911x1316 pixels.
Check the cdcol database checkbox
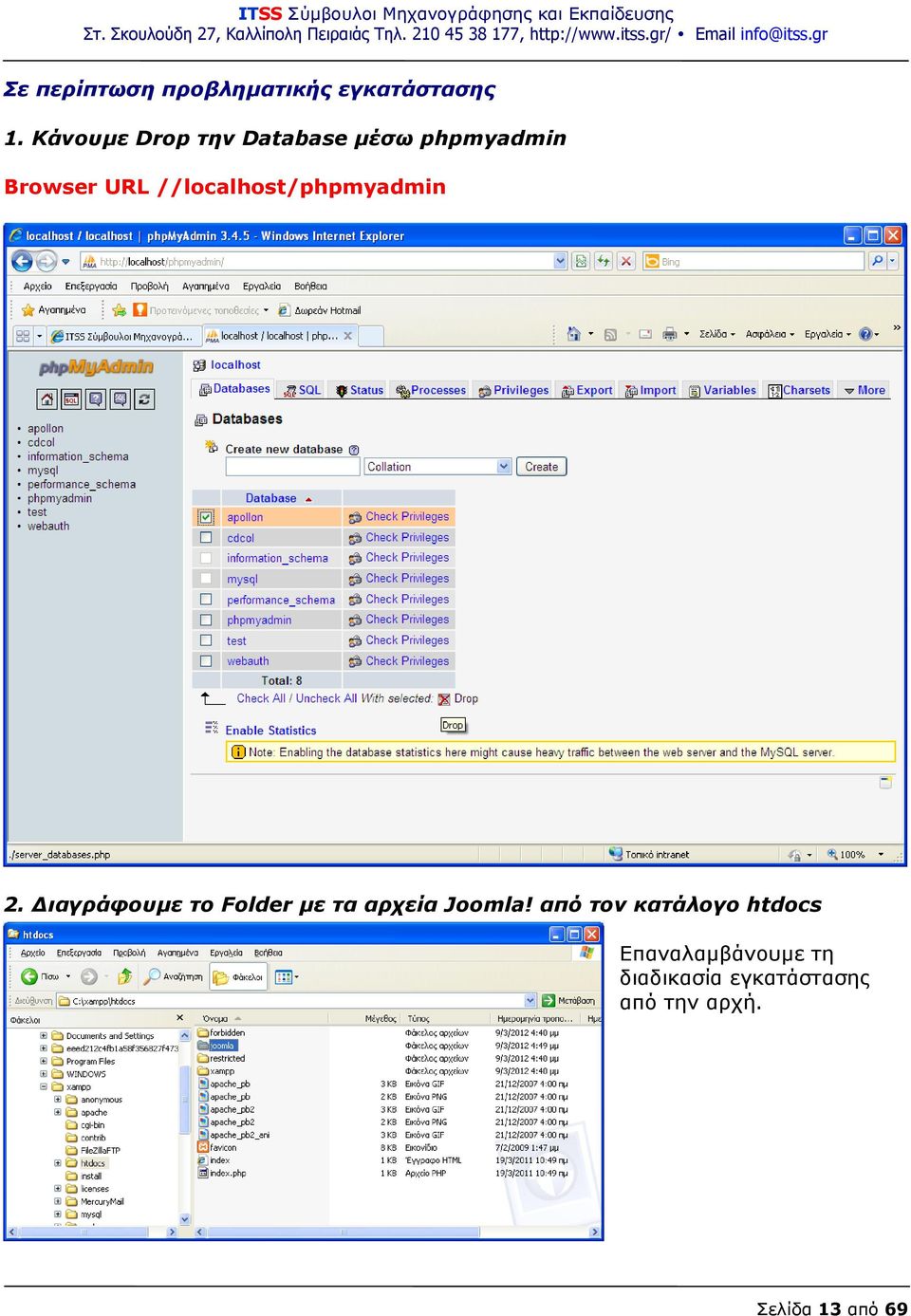click(x=206, y=538)
